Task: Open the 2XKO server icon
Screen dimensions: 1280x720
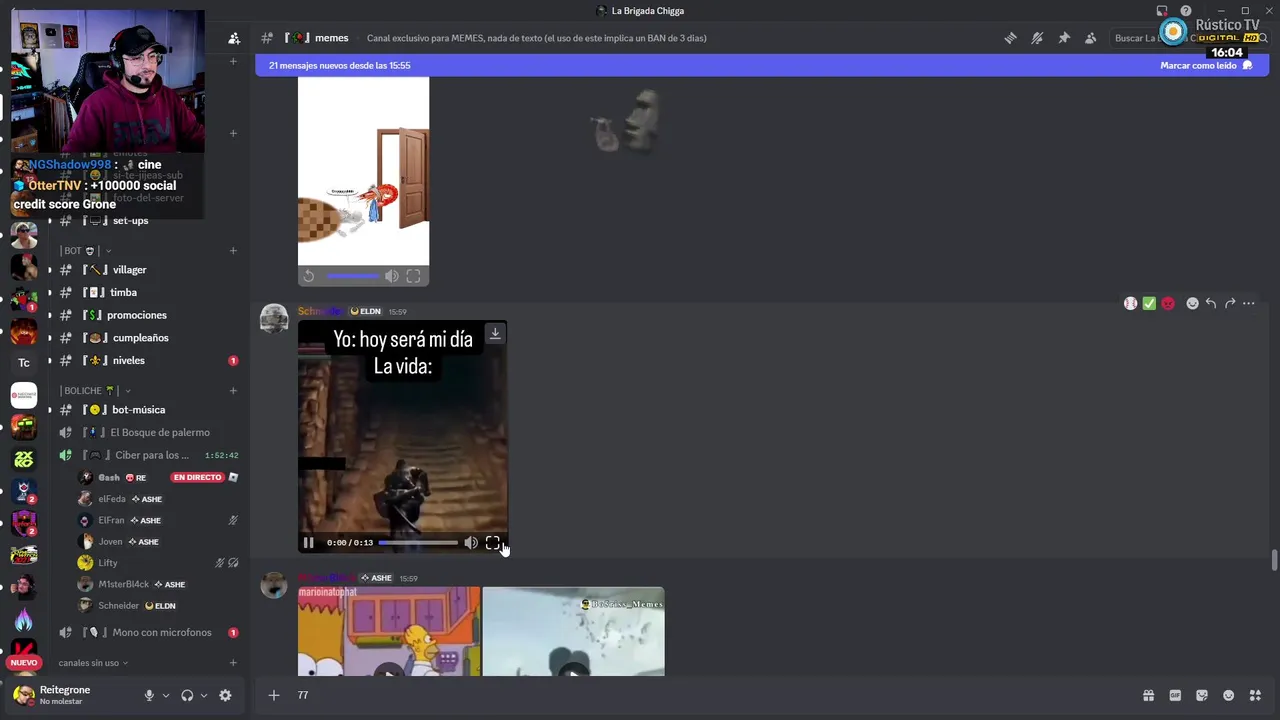Action: pyautogui.click(x=24, y=459)
